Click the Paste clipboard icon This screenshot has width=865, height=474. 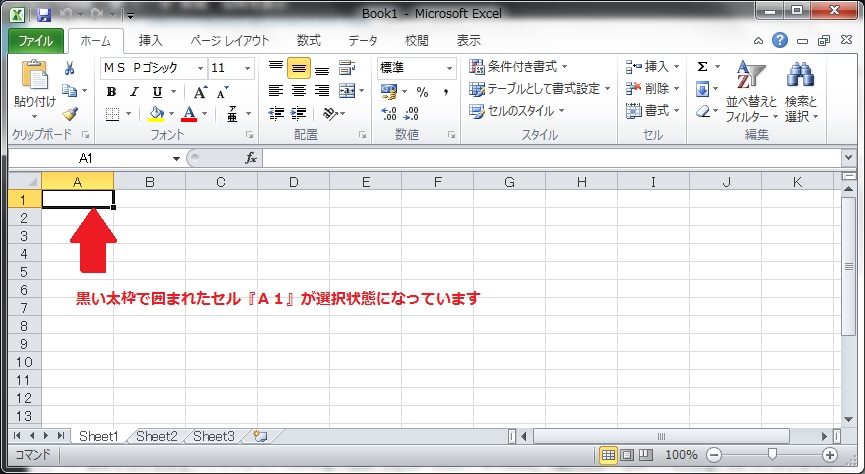tap(35, 75)
